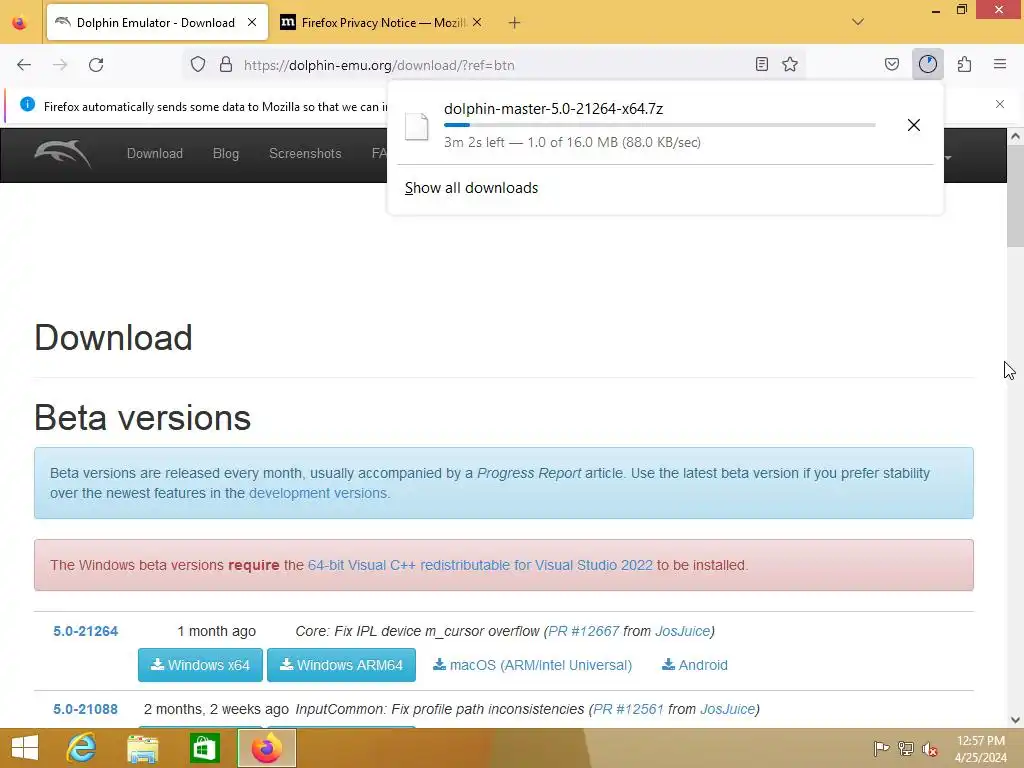The image size is (1024, 768).
Task: Click the vertical scrollbar thumb
Action: point(1015,195)
